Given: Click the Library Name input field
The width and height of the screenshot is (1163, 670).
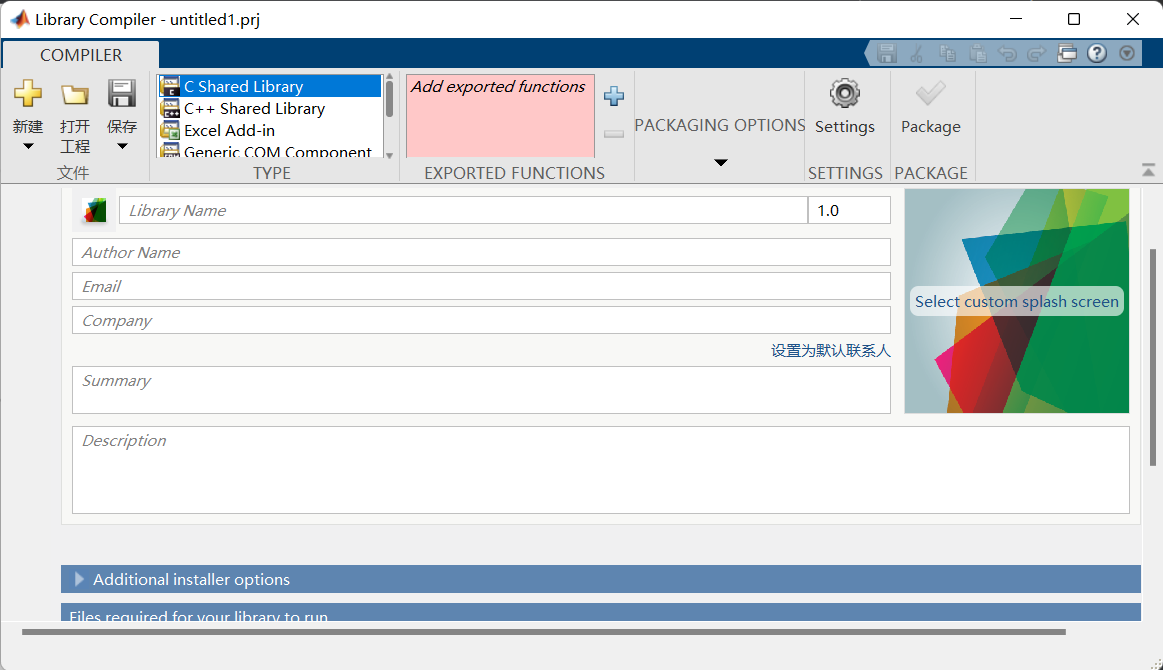Looking at the screenshot, I should pyautogui.click(x=462, y=210).
